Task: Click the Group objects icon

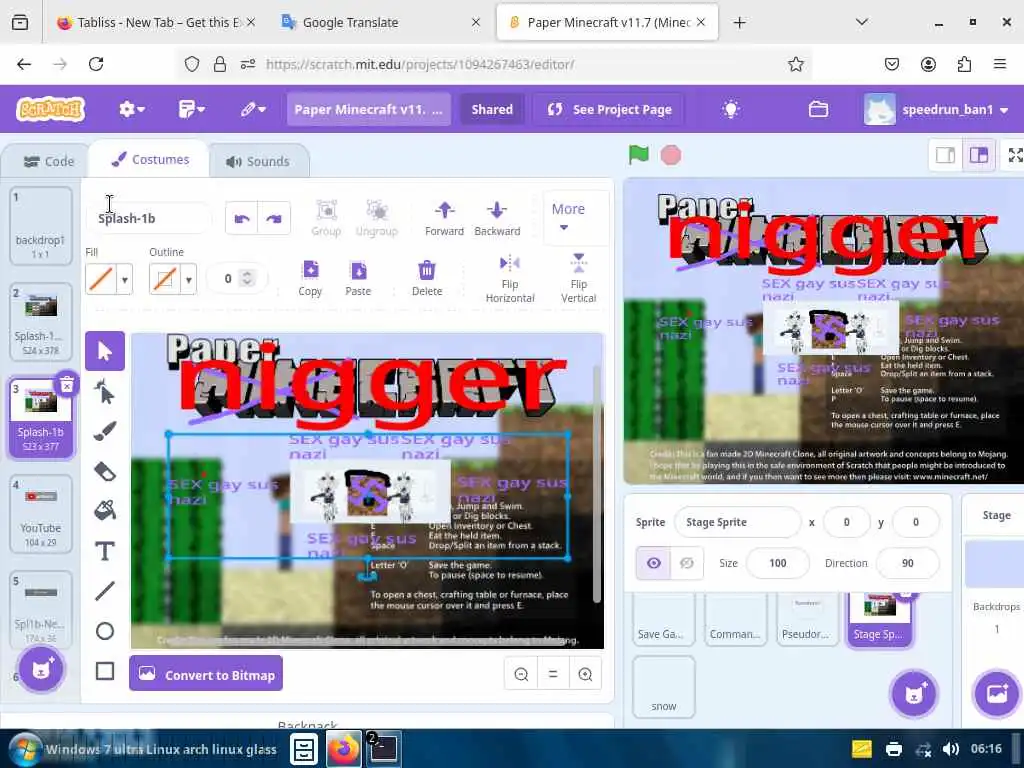Action: (326, 218)
